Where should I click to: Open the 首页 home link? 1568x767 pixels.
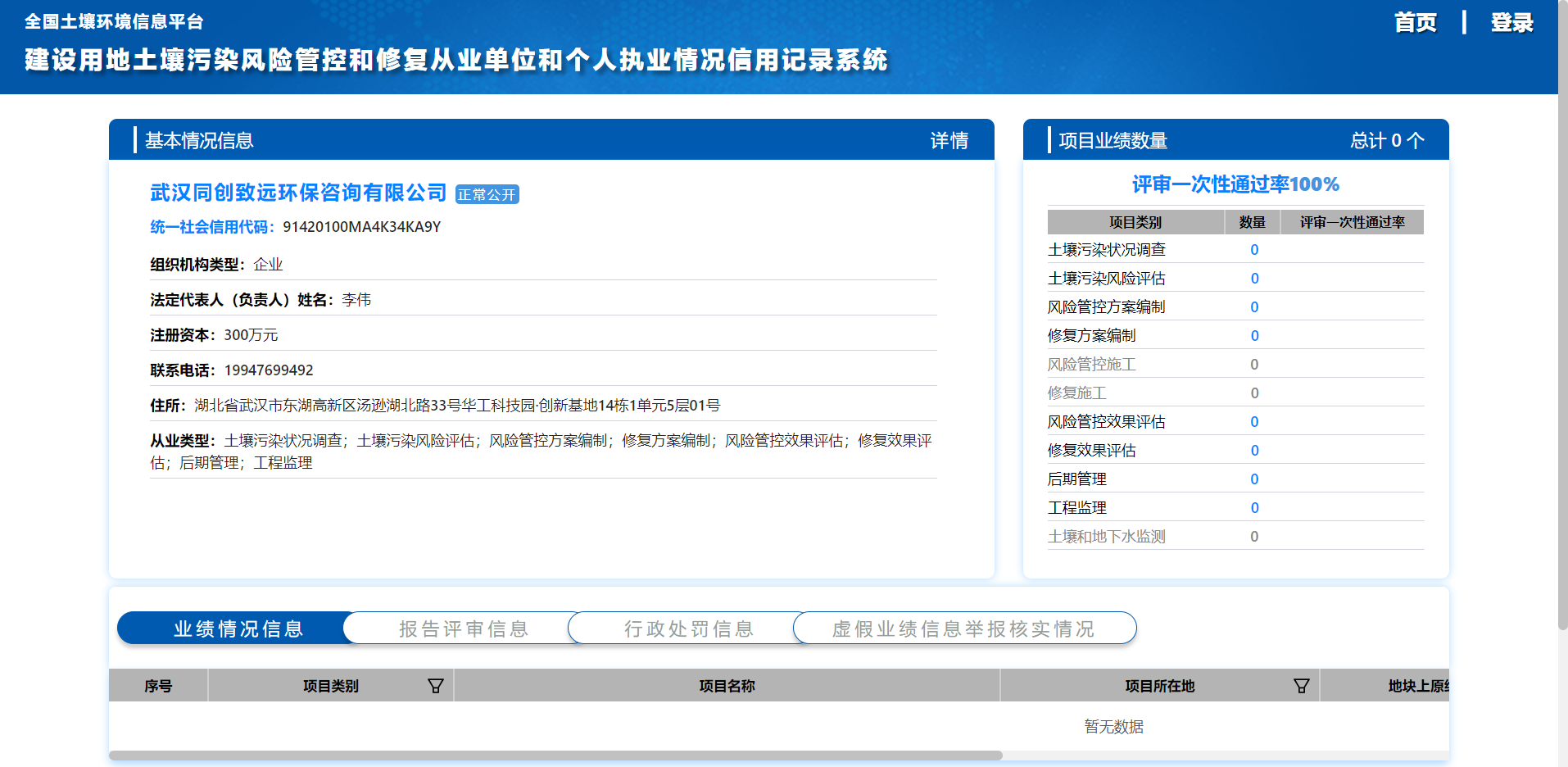point(1415,23)
